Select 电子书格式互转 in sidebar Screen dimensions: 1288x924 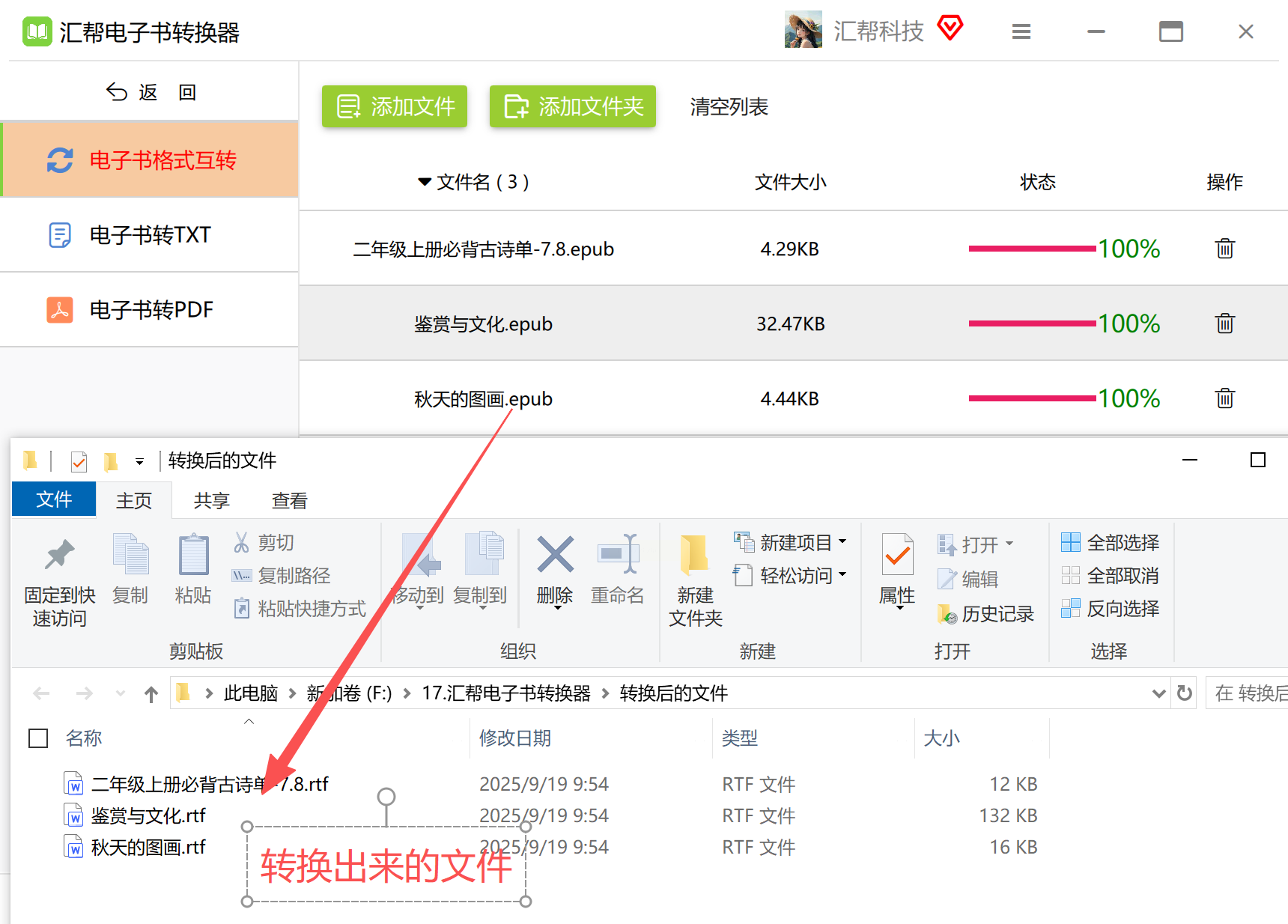150,159
